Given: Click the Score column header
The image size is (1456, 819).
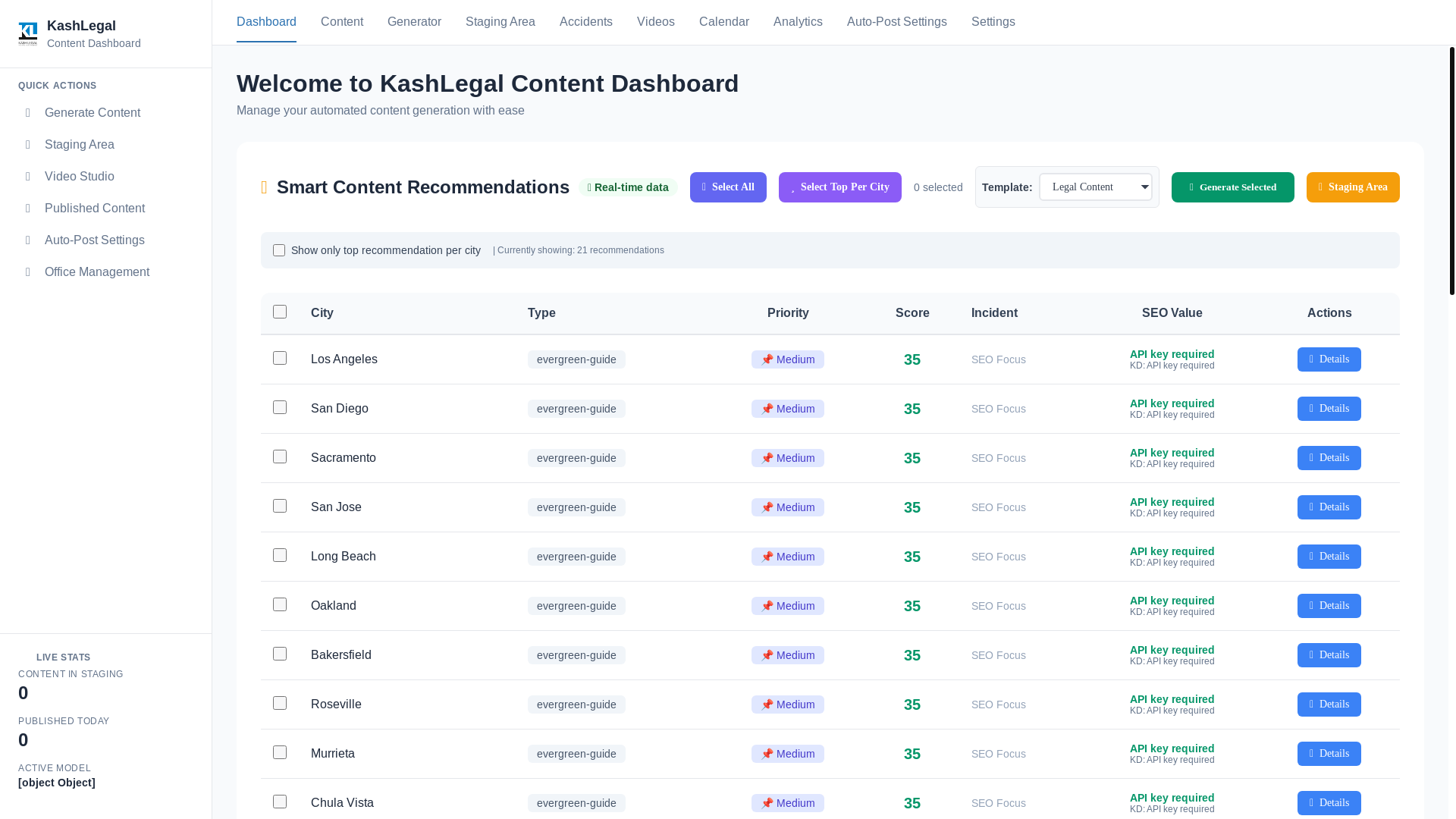Looking at the screenshot, I should click(912, 313).
